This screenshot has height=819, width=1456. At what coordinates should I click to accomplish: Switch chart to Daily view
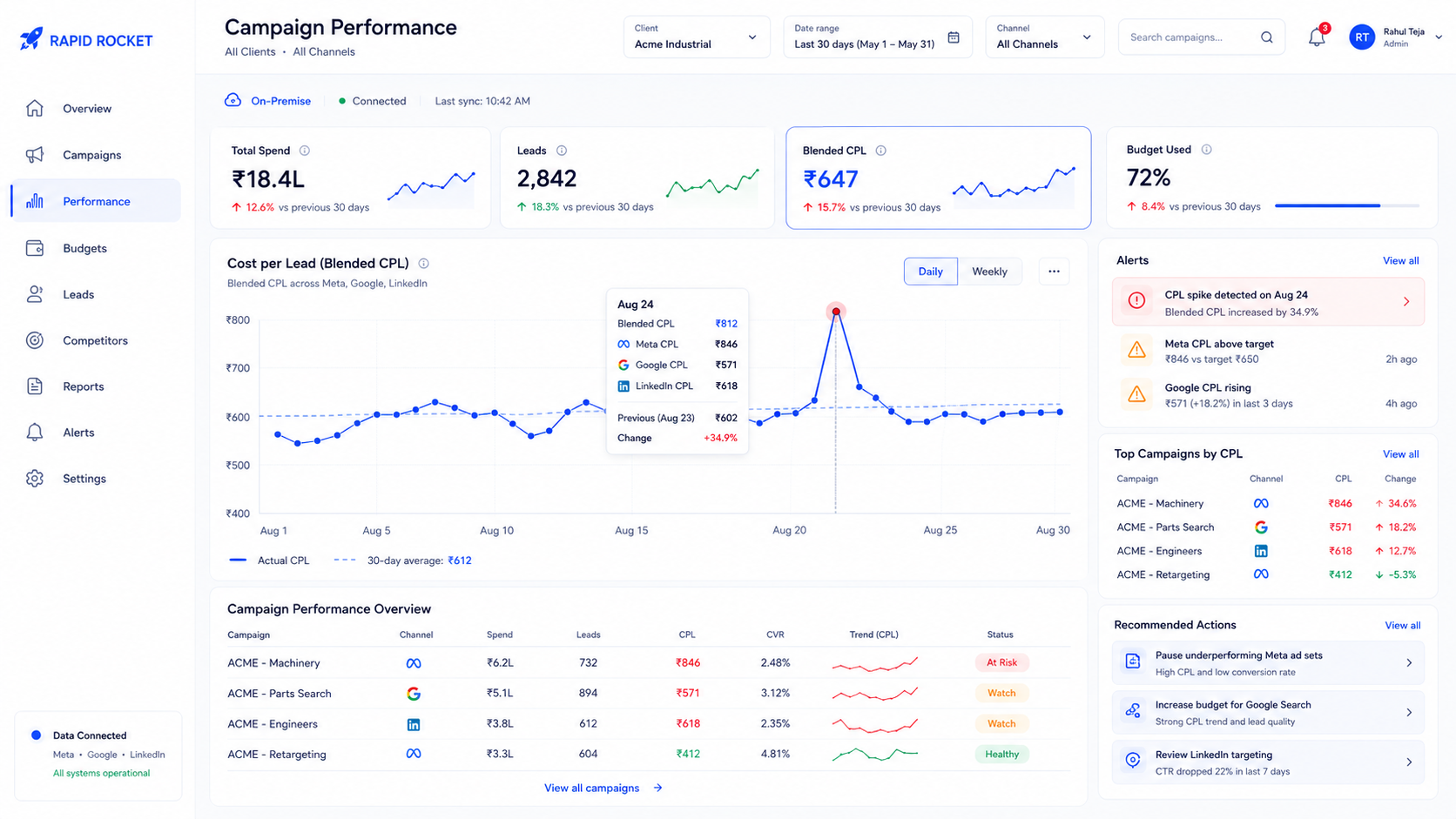(x=930, y=272)
